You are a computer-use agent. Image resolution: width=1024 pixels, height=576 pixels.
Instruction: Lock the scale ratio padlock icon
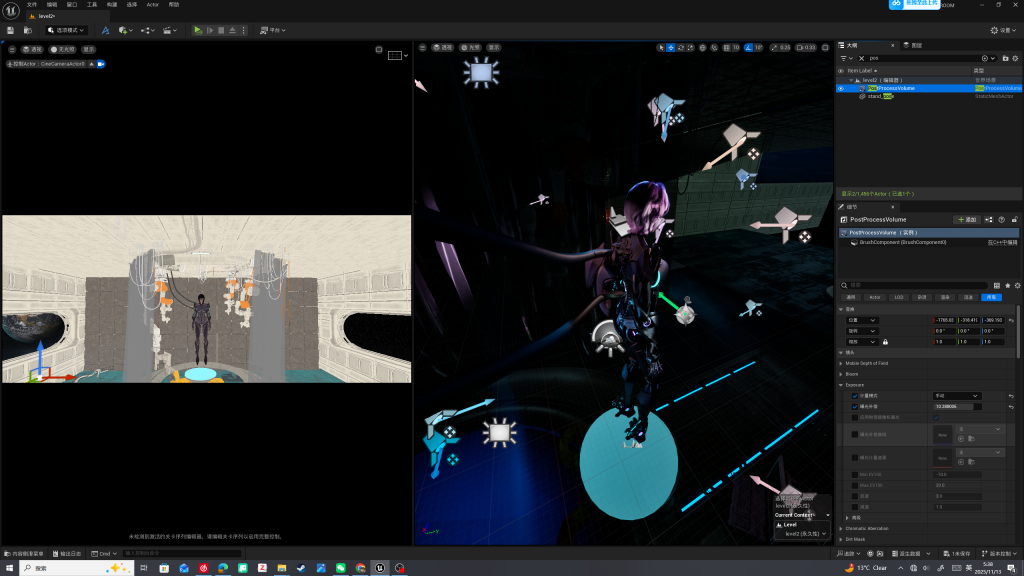tap(885, 342)
